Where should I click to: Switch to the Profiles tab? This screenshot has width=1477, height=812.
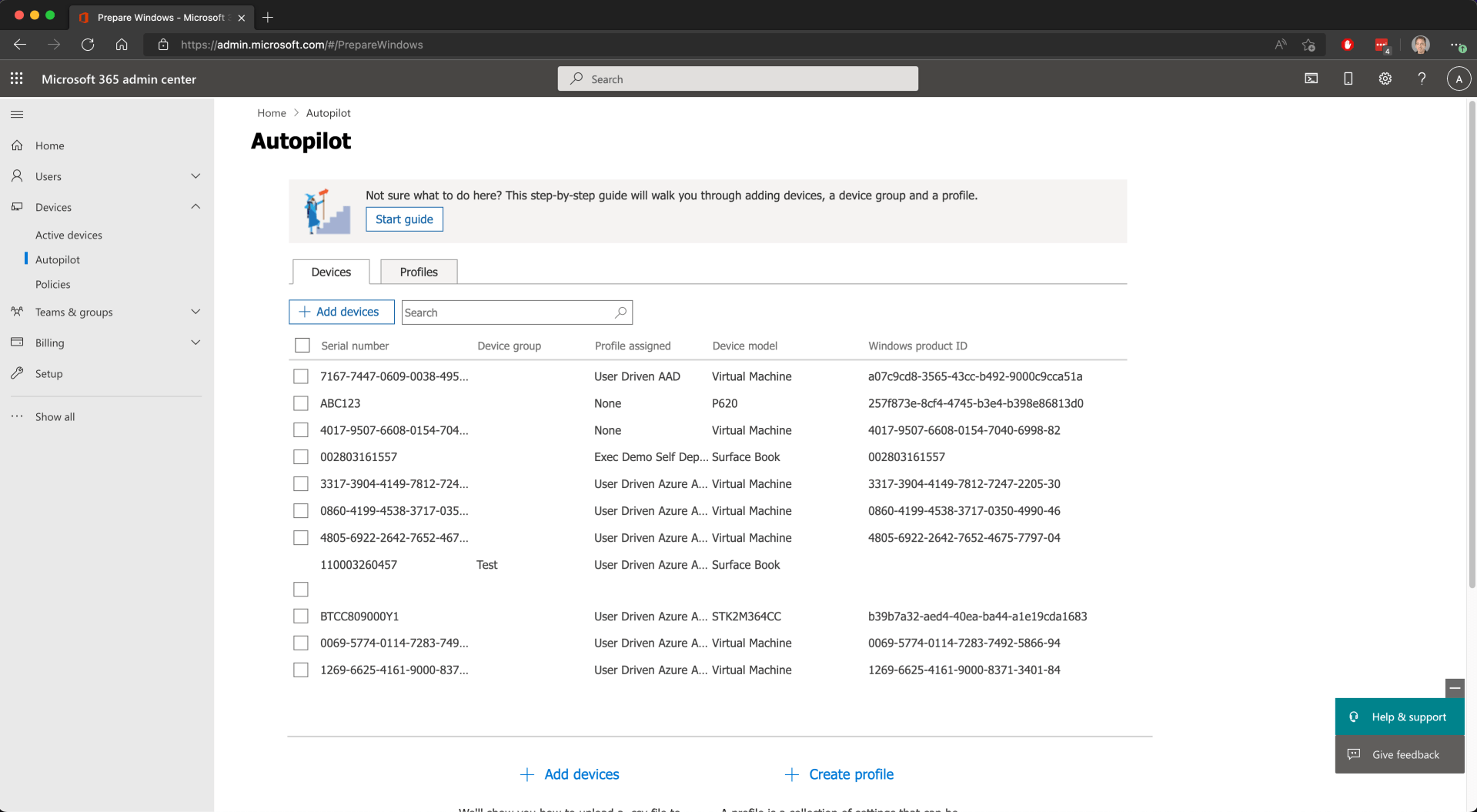click(x=419, y=272)
